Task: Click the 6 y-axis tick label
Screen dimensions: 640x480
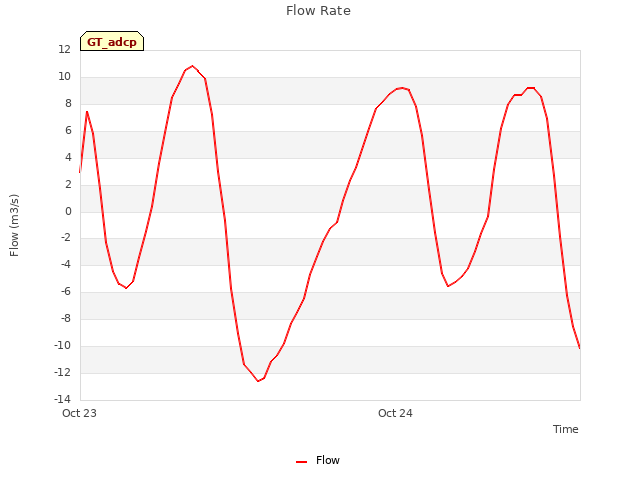Action: pyautogui.click(x=68, y=130)
